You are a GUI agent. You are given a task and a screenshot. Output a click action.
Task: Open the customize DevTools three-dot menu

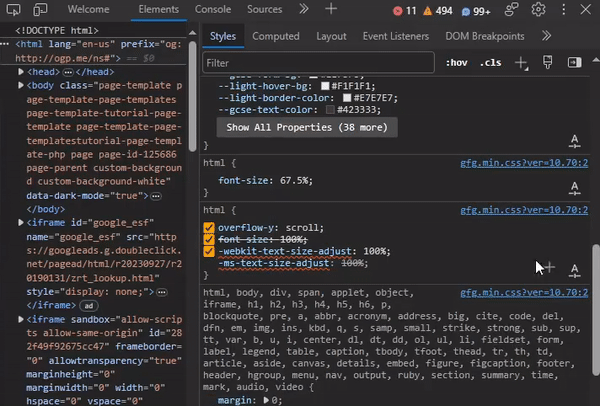click(564, 10)
